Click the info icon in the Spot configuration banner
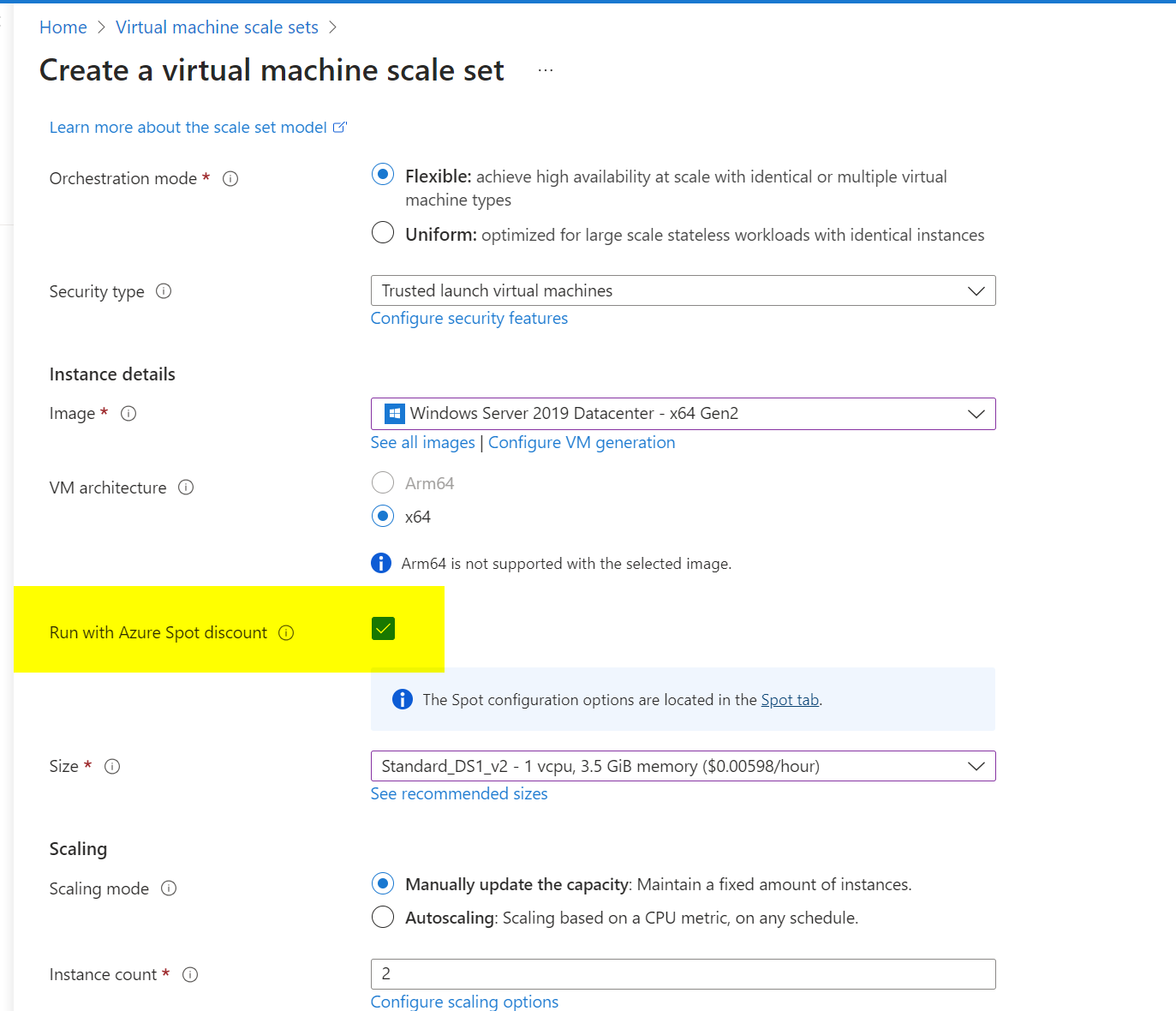Image resolution: width=1176 pixels, height=1011 pixels. tap(403, 699)
